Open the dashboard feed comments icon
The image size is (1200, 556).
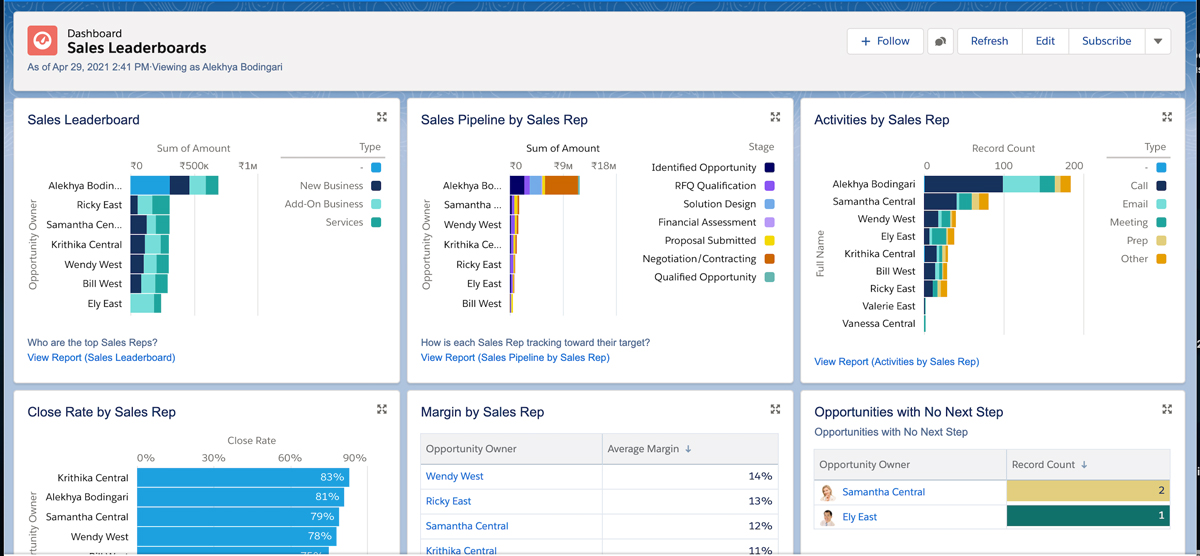tap(940, 41)
